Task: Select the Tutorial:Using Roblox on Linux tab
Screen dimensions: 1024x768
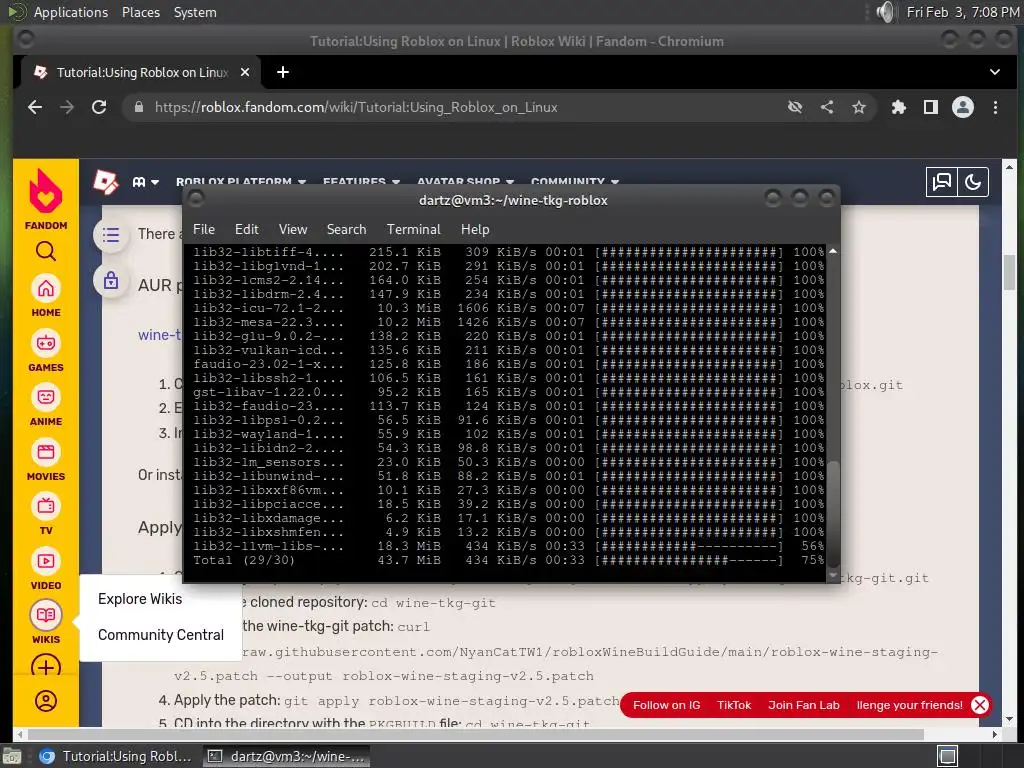Action: [x=140, y=72]
